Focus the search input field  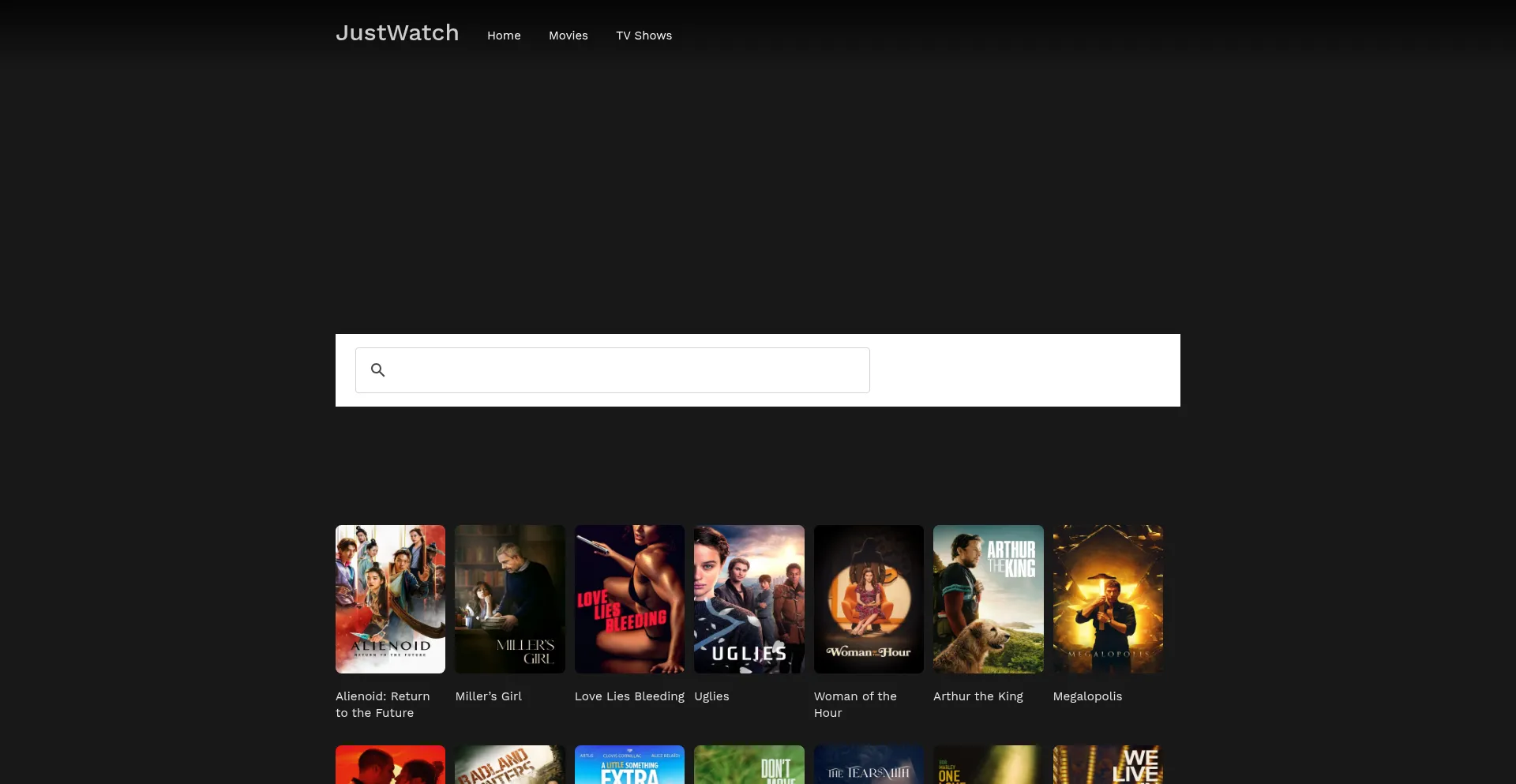(613, 370)
